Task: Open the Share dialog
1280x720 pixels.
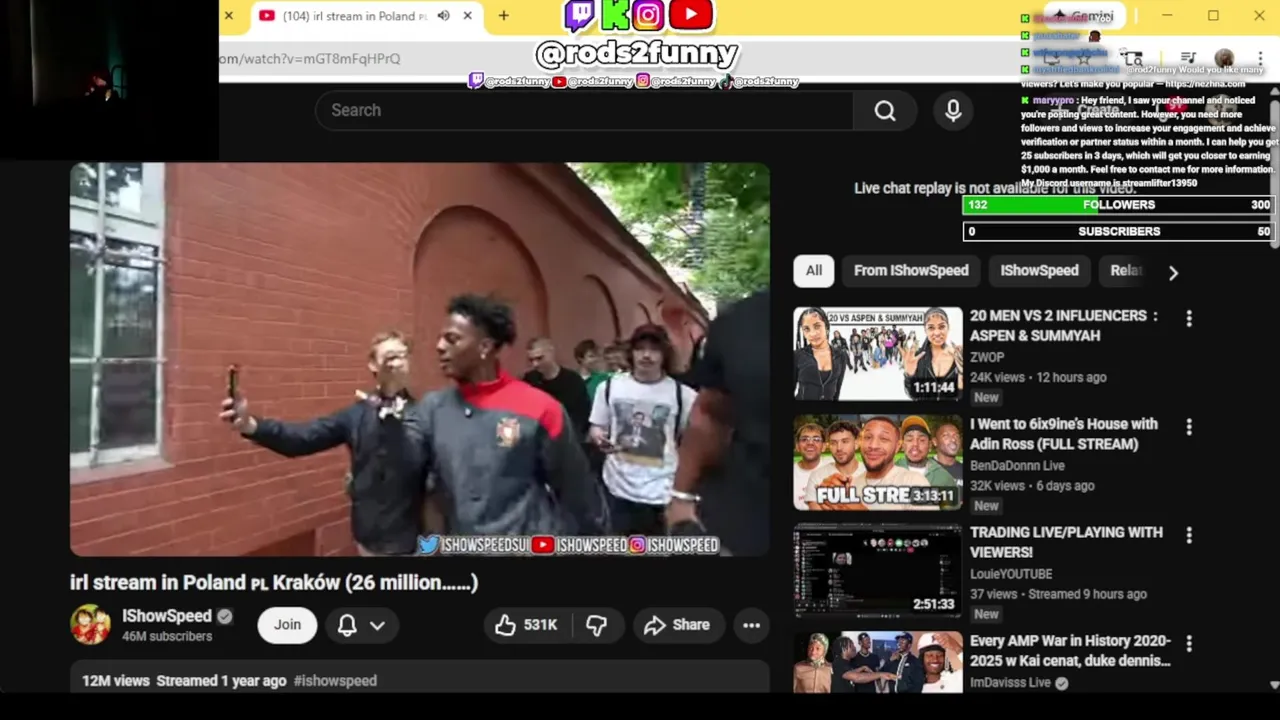Action: click(x=677, y=625)
